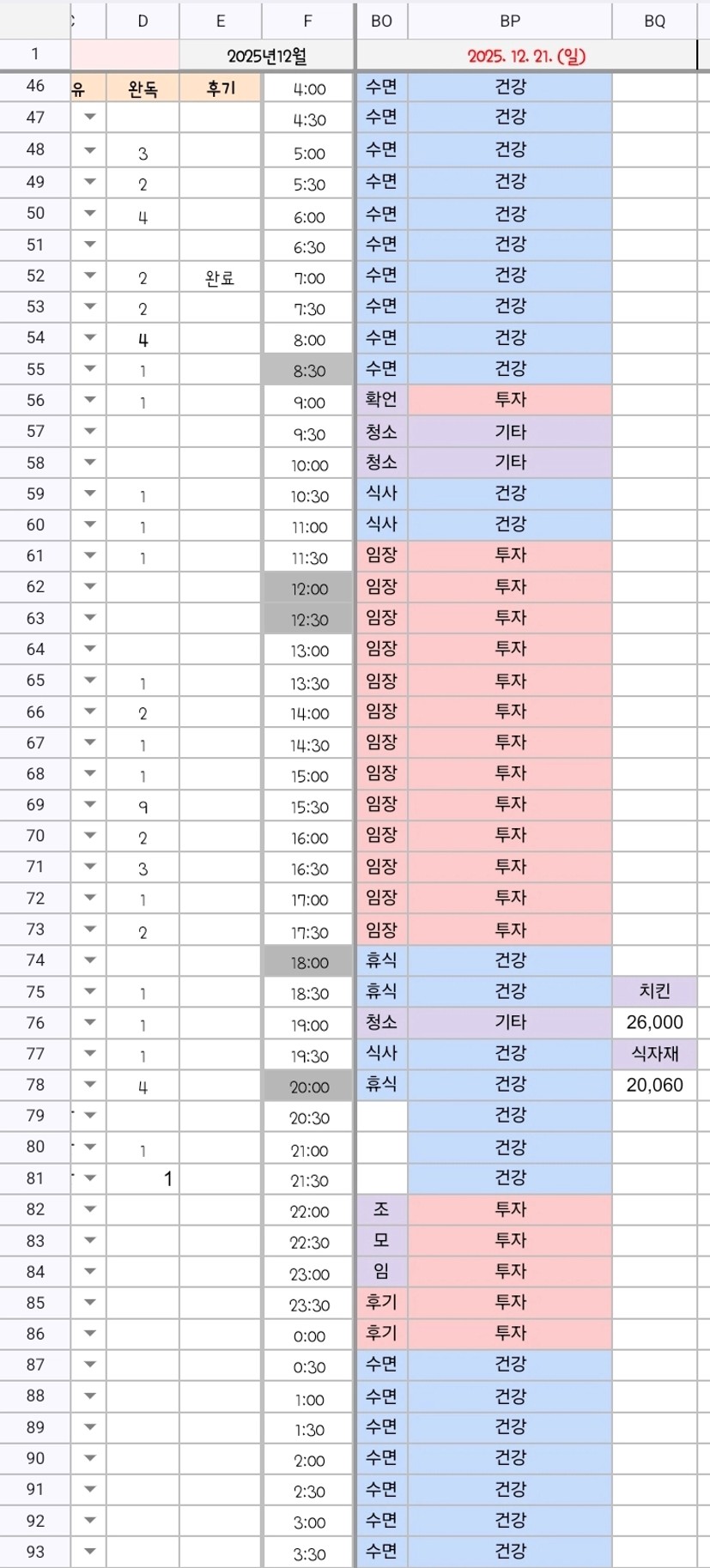Select the row 56 header
Screen dimensions: 710x1568
35,400
